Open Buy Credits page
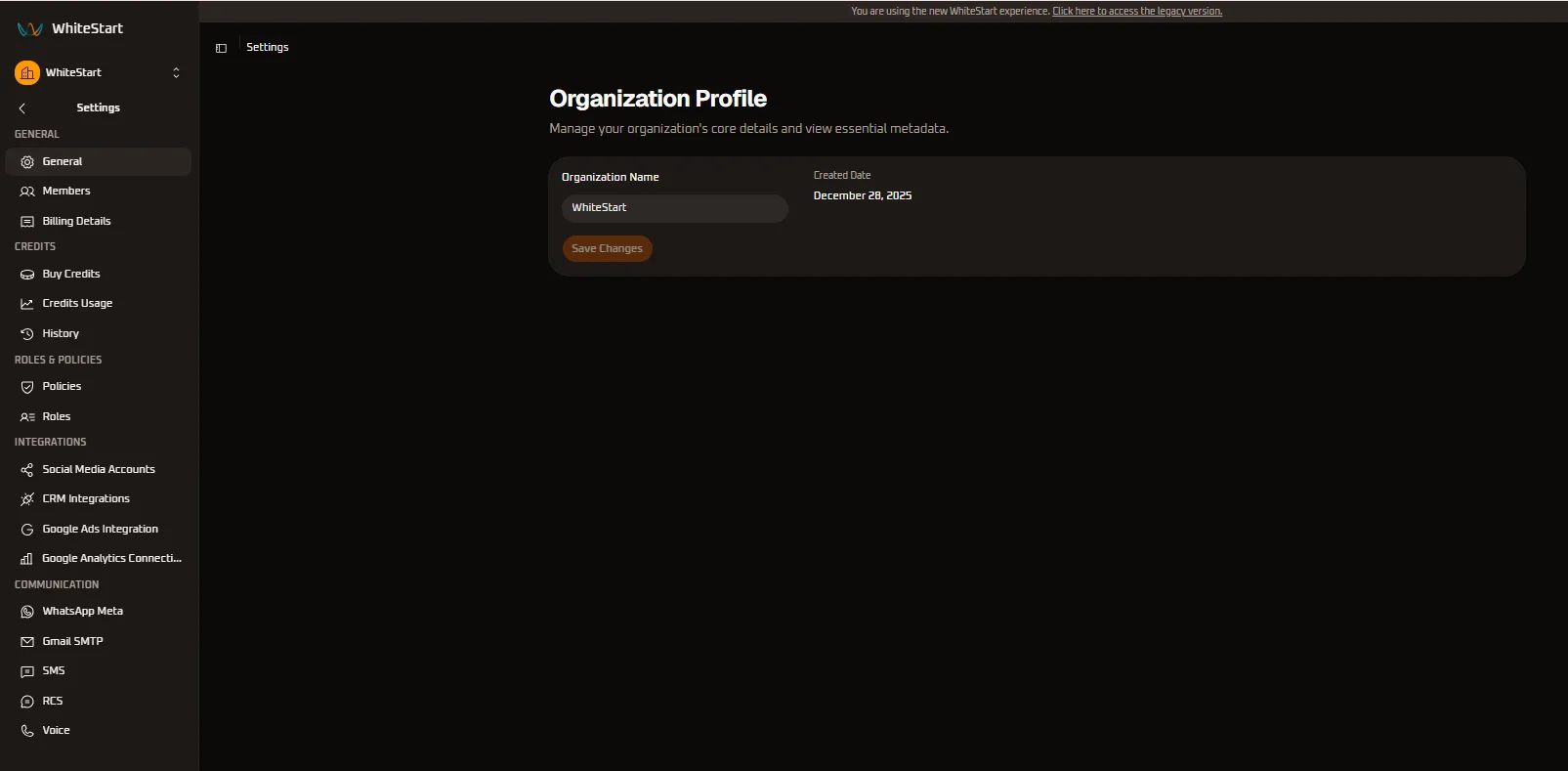The width and height of the screenshot is (1568, 771). tap(98, 274)
